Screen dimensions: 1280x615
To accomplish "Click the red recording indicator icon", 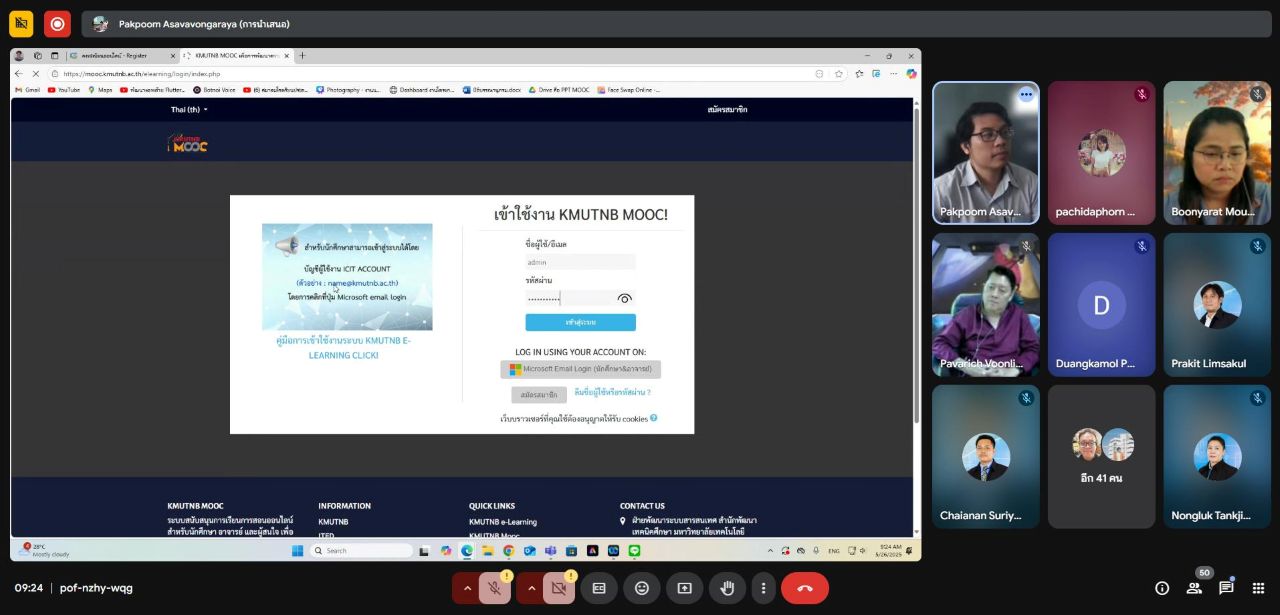I will click(x=57, y=24).
